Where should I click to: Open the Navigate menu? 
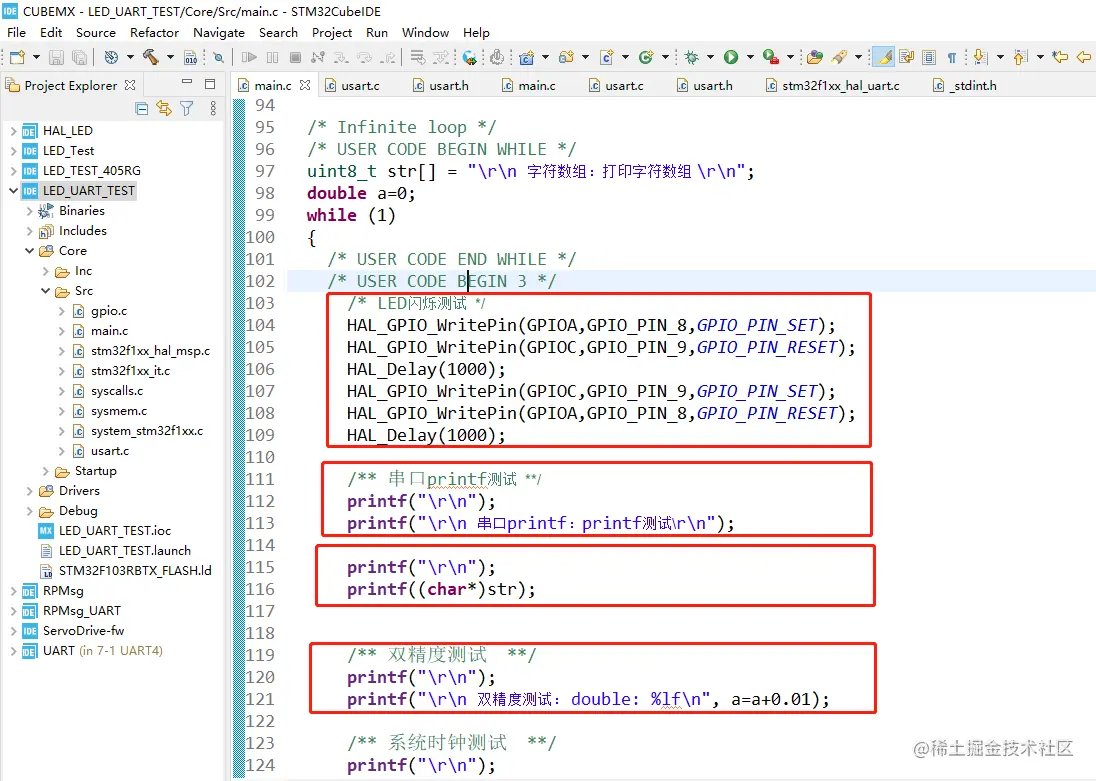click(x=219, y=33)
